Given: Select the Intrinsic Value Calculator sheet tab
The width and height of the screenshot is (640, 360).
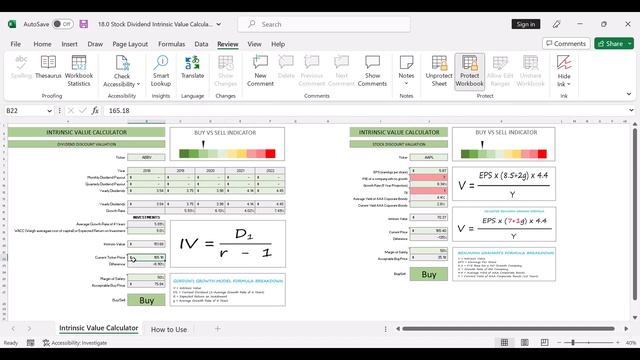Looking at the screenshot, I should tap(98, 328).
